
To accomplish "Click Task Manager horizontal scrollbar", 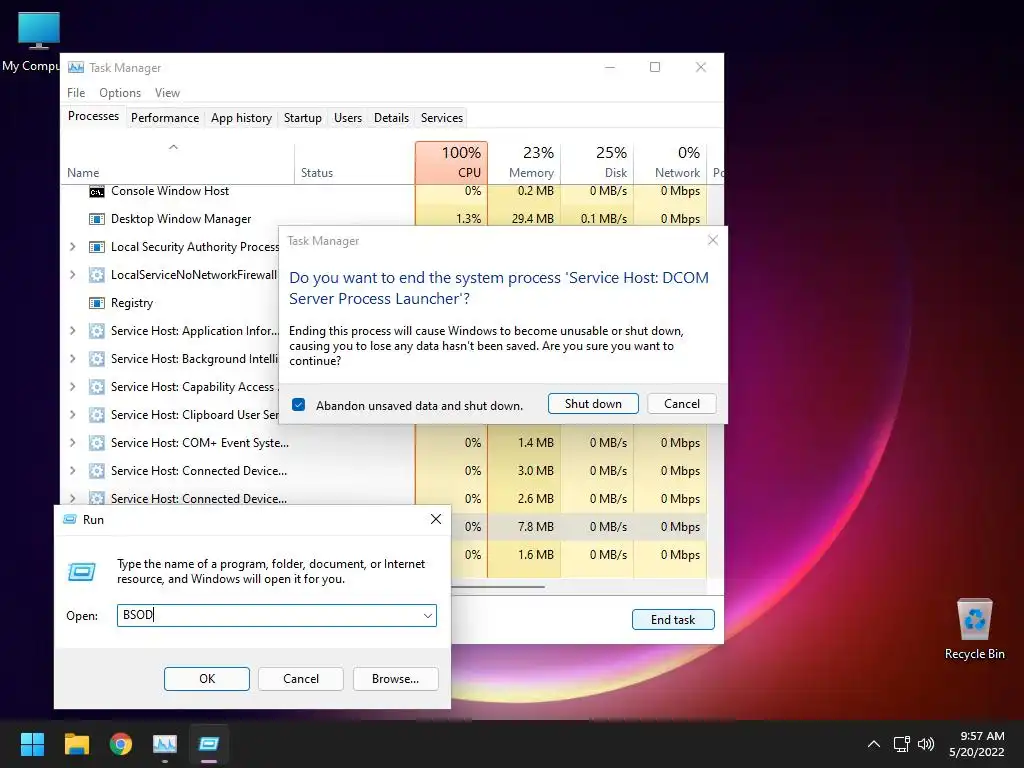I will pyautogui.click(x=498, y=587).
